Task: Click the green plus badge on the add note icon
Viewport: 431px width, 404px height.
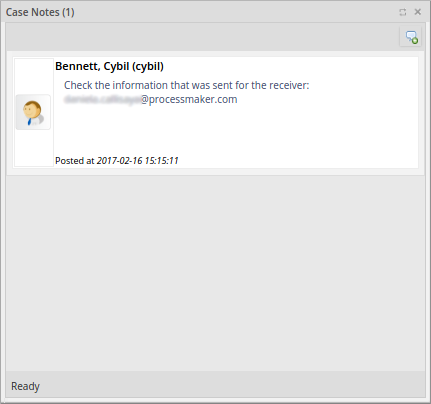Action: click(415, 41)
